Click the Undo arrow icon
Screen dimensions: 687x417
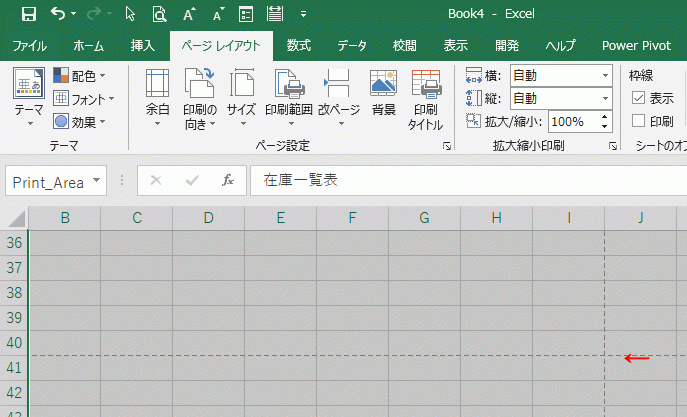[58, 14]
